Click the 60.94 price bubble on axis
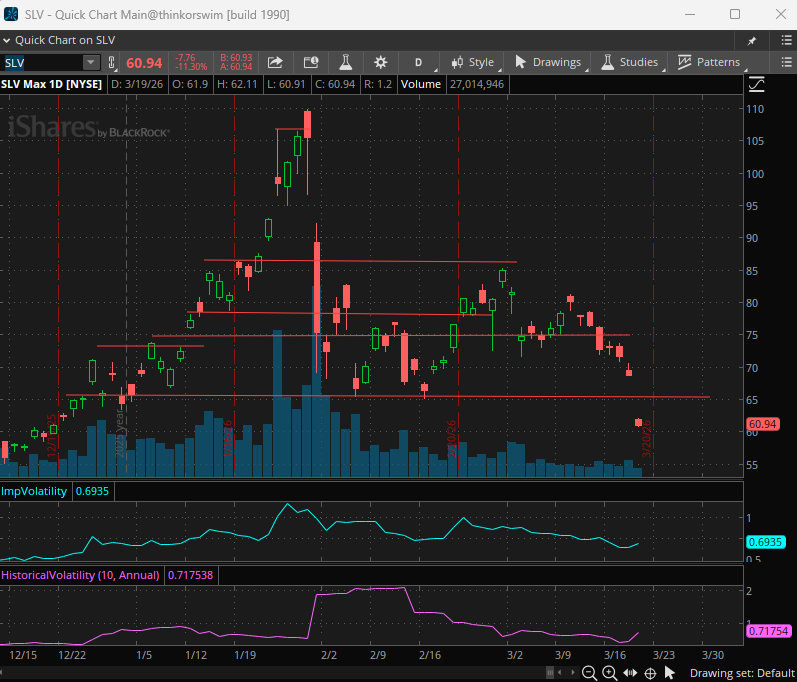This screenshot has height=682, width=797. tap(763, 424)
